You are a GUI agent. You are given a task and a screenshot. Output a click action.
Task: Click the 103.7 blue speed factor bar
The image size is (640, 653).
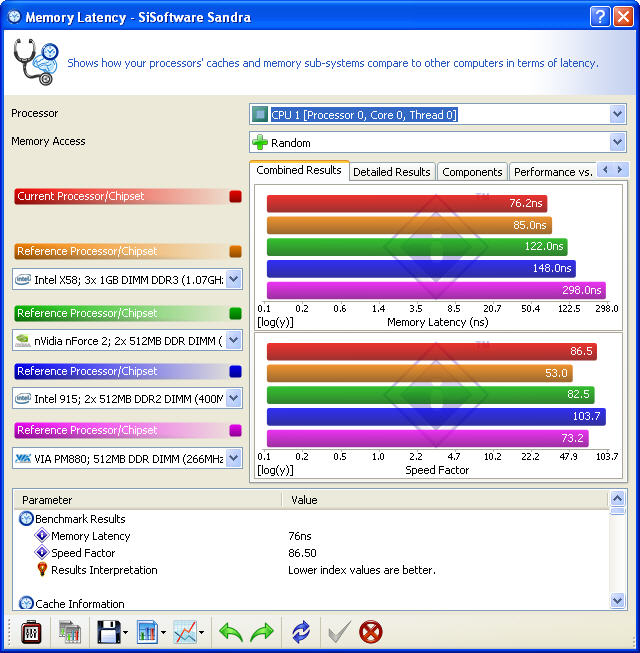tap(436, 416)
